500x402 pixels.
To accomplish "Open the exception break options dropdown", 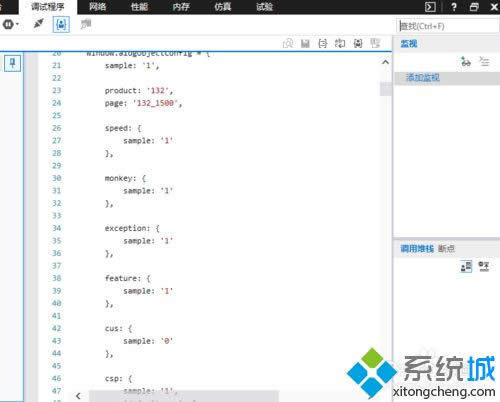I will 11,24.
